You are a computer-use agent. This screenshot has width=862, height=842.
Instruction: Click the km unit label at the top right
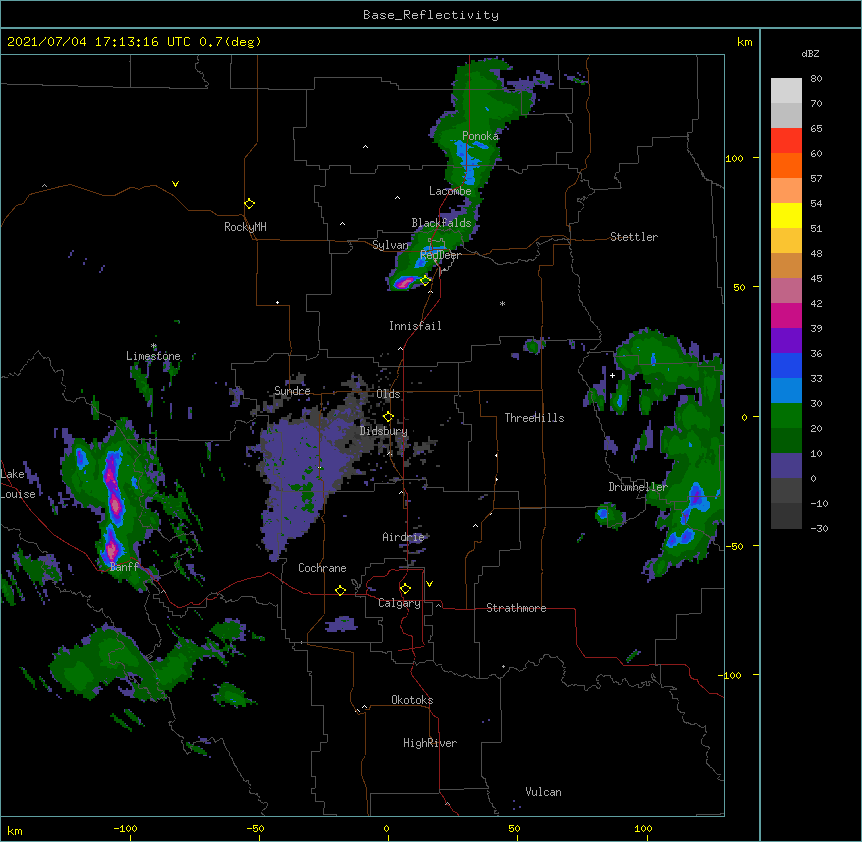(x=745, y=42)
